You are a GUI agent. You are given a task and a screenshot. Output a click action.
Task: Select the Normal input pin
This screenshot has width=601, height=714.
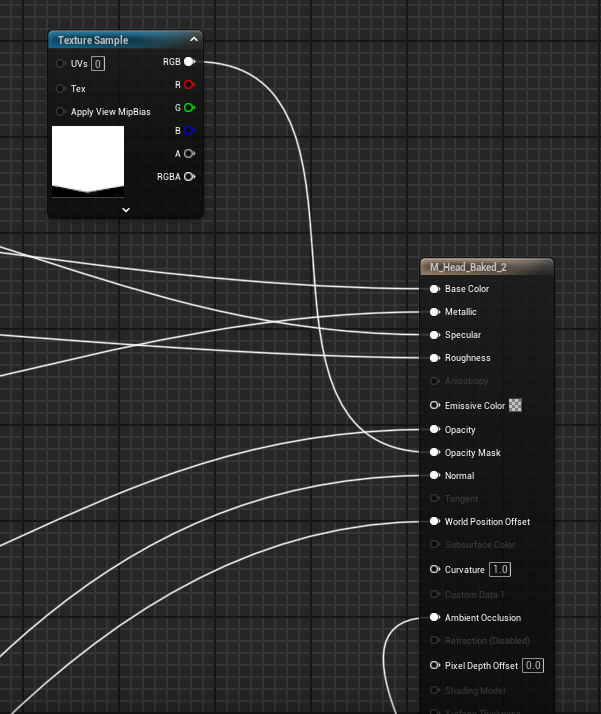(x=434, y=476)
